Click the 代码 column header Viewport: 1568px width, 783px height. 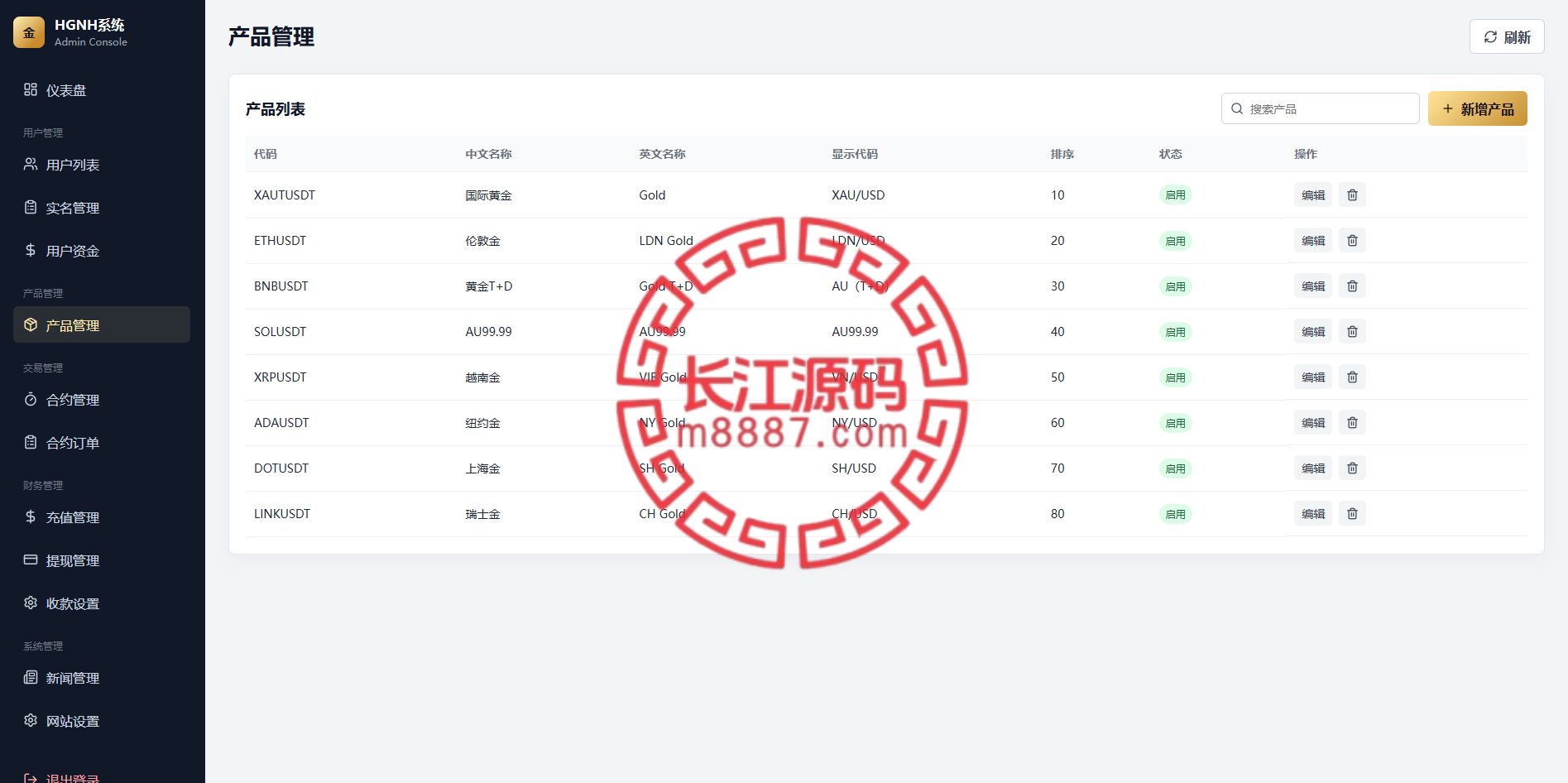266,154
